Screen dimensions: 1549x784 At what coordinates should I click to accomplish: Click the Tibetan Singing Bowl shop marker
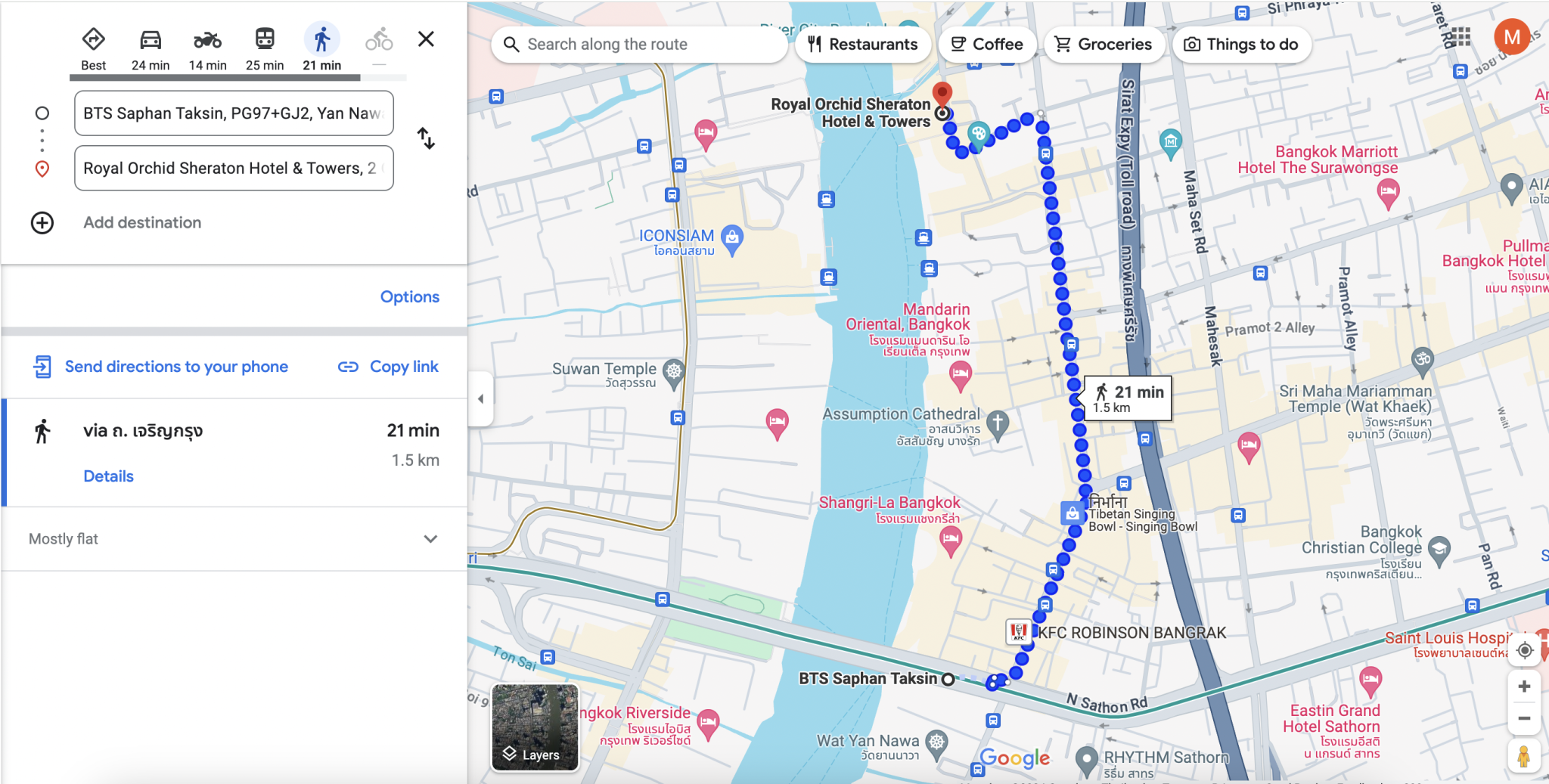tap(1072, 513)
